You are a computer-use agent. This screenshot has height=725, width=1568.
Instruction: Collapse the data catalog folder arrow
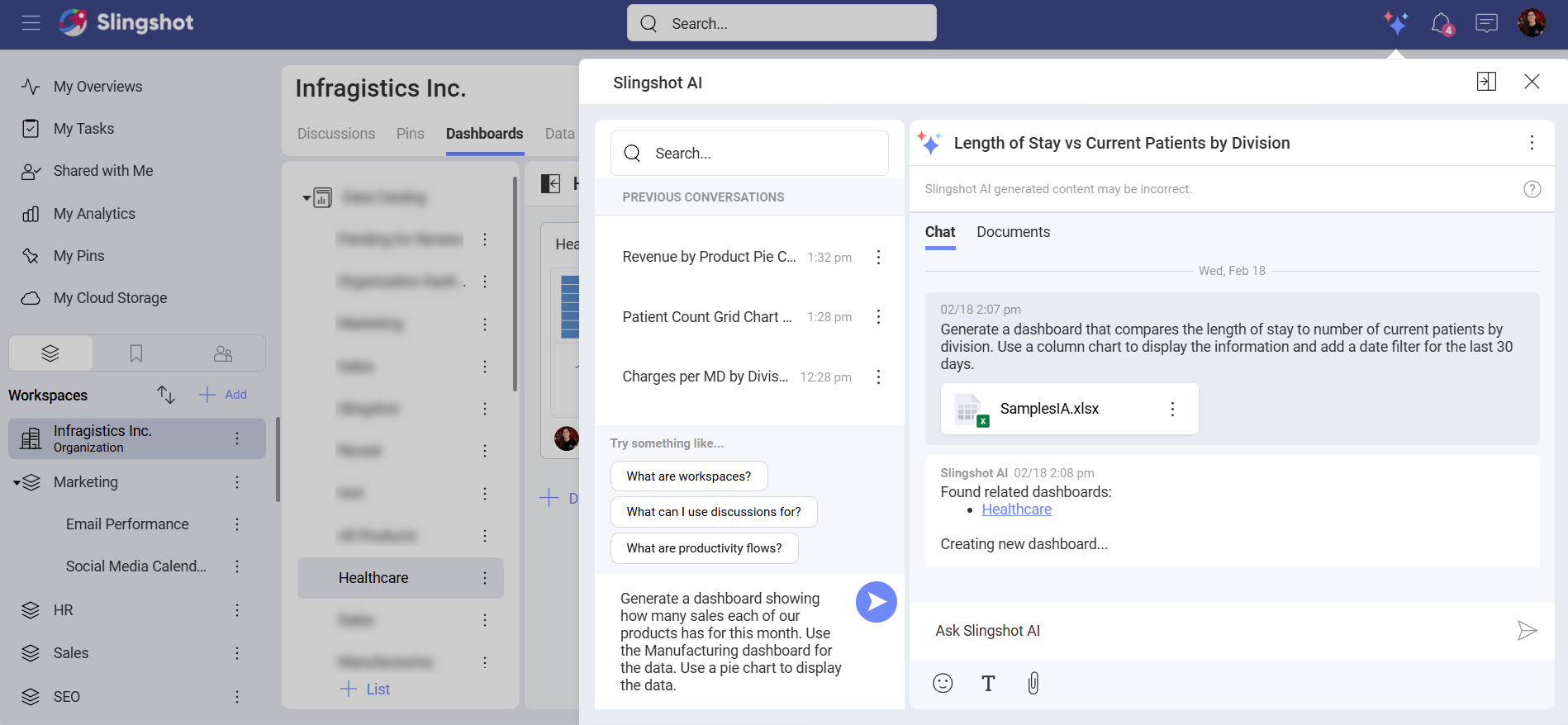pyautogui.click(x=306, y=197)
